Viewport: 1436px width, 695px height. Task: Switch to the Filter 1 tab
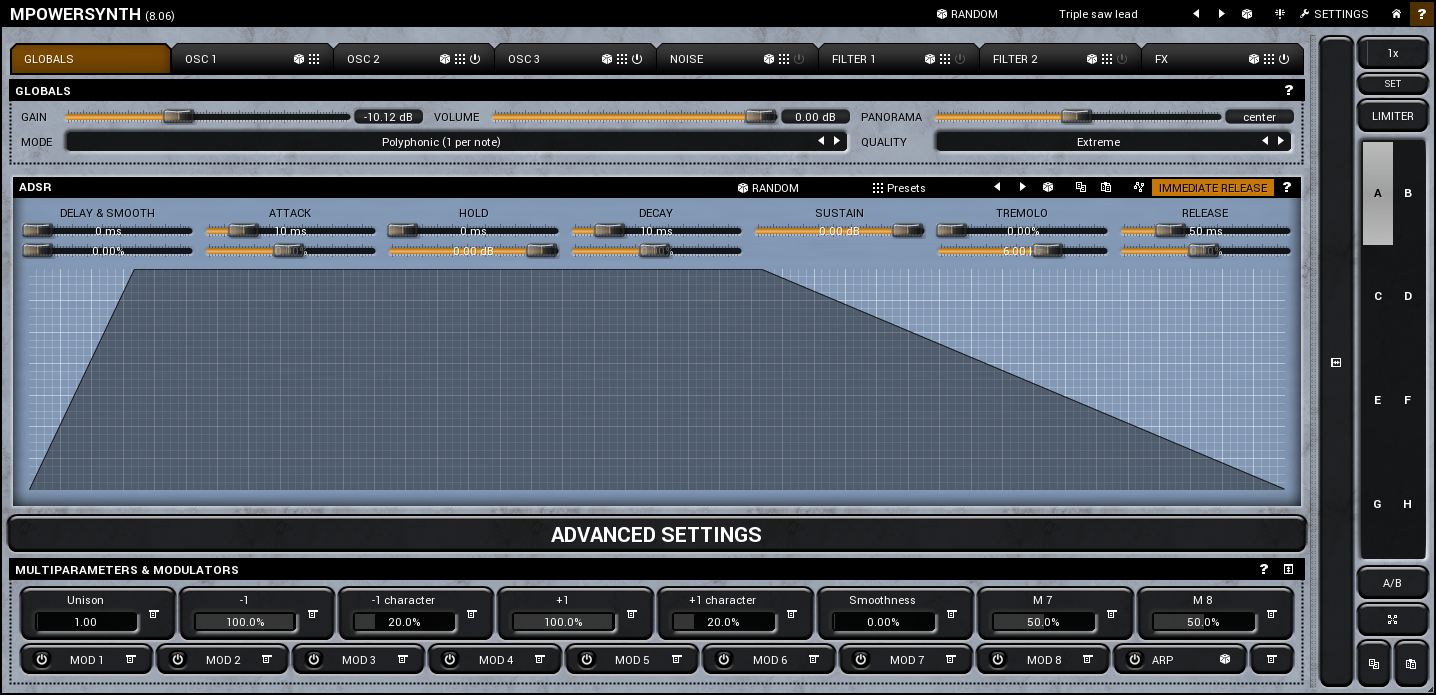pos(853,59)
